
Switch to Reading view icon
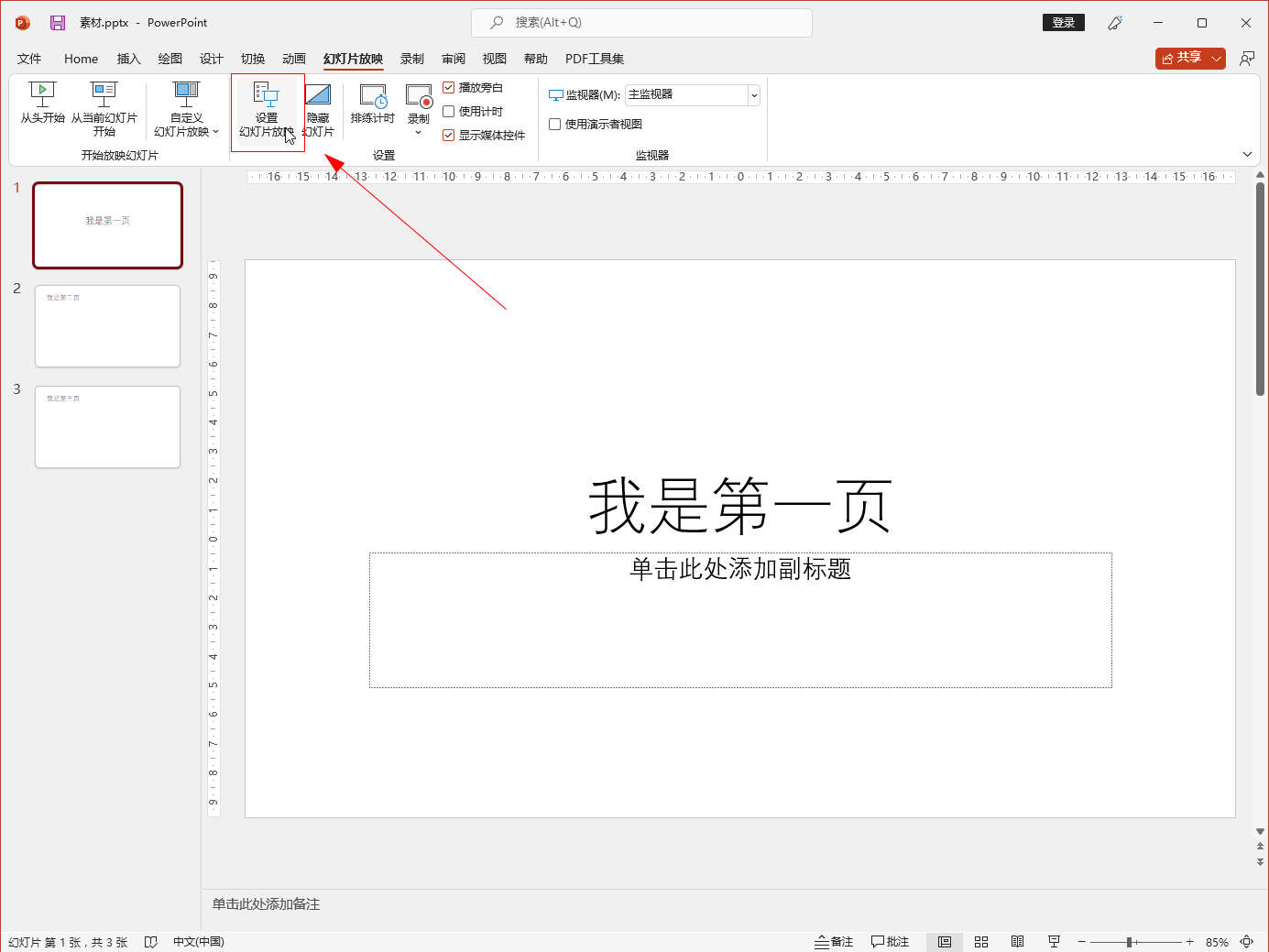(x=1017, y=942)
